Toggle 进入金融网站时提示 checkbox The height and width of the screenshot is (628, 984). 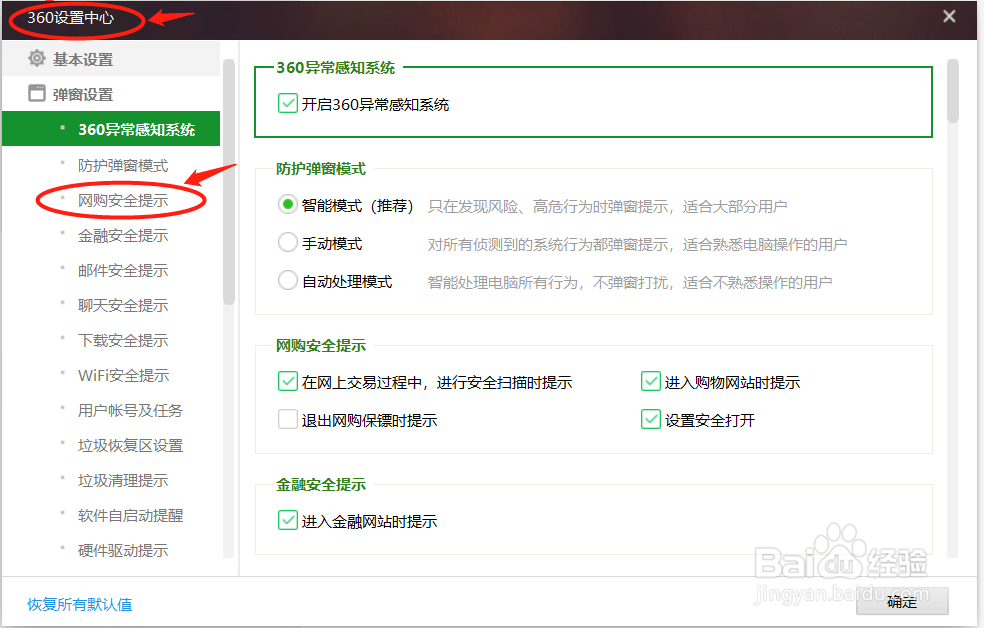click(x=287, y=520)
